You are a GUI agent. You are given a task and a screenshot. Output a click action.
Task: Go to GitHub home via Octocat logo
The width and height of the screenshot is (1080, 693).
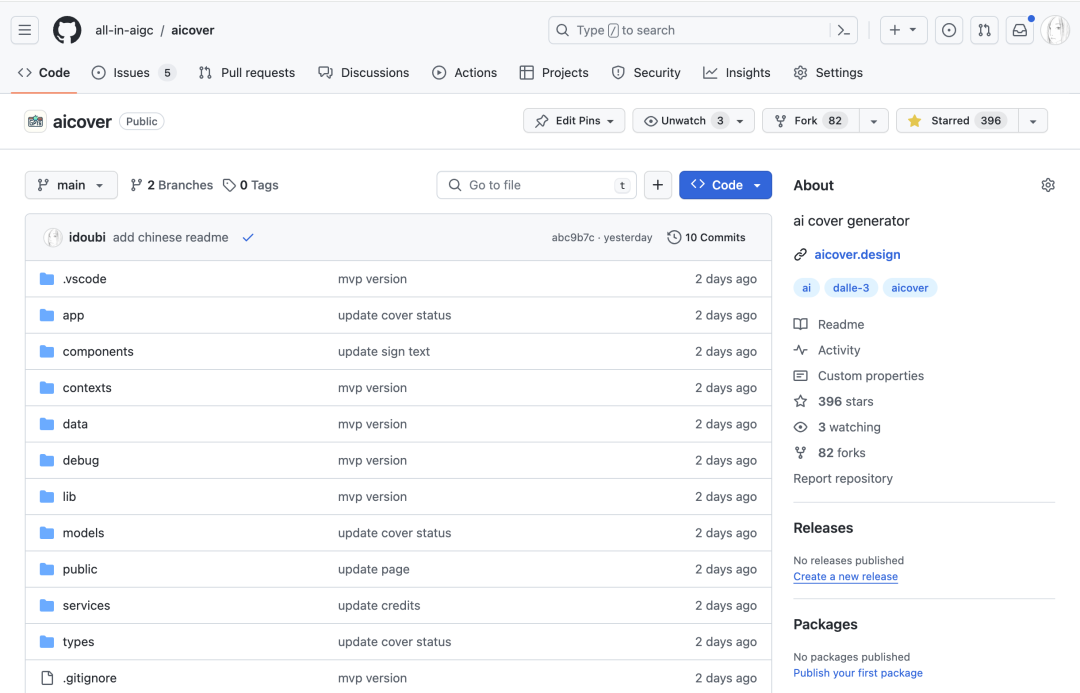[x=67, y=30]
